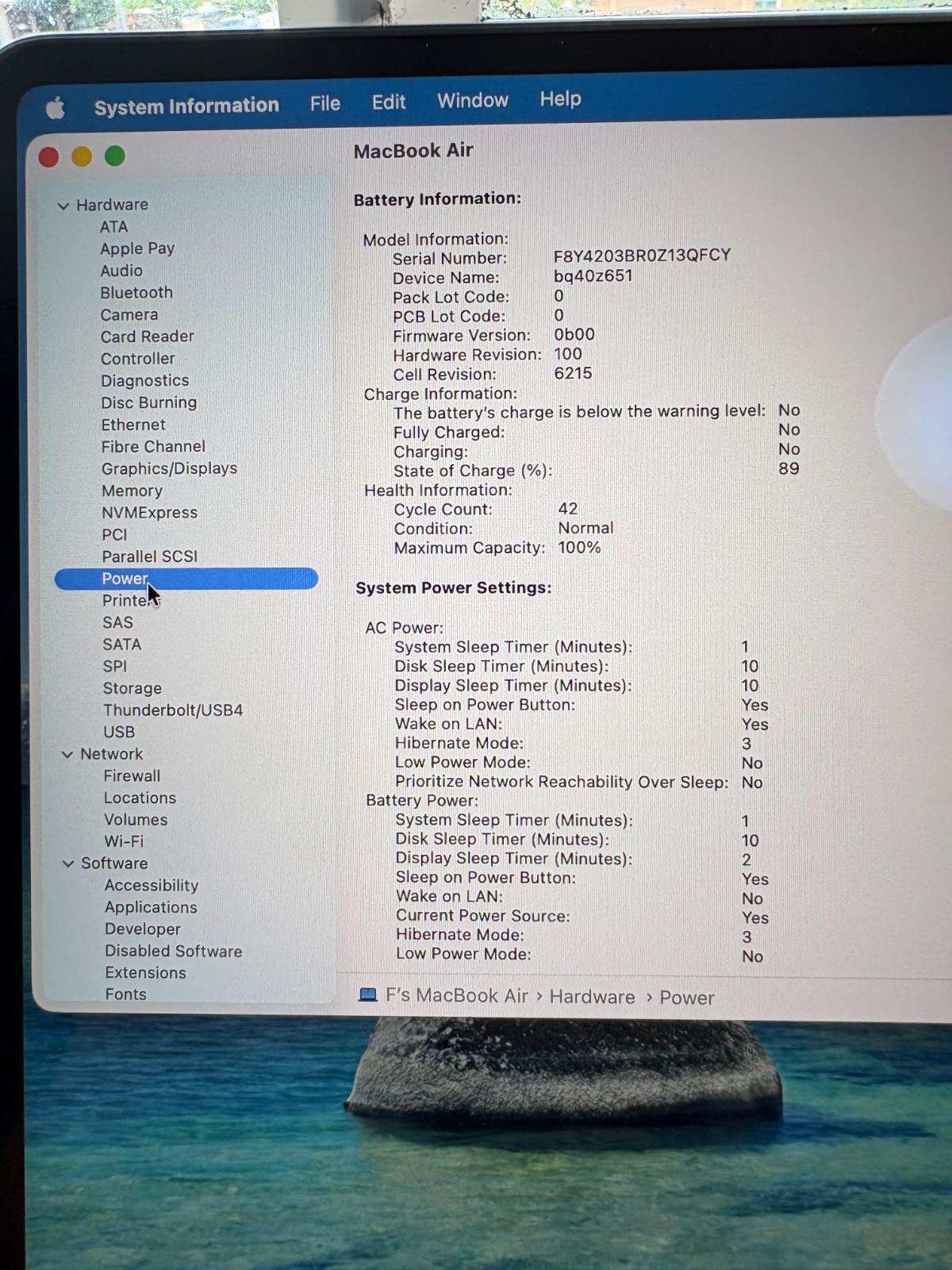The image size is (952, 1270).
Task: Open the Window menu
Action: [473, 100]
